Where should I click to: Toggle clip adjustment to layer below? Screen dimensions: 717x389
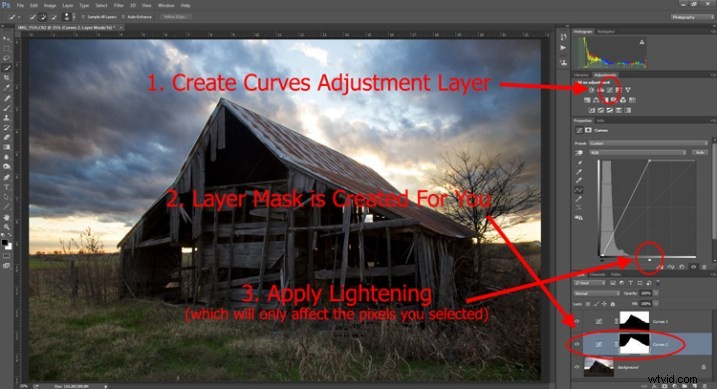(660, 267)
